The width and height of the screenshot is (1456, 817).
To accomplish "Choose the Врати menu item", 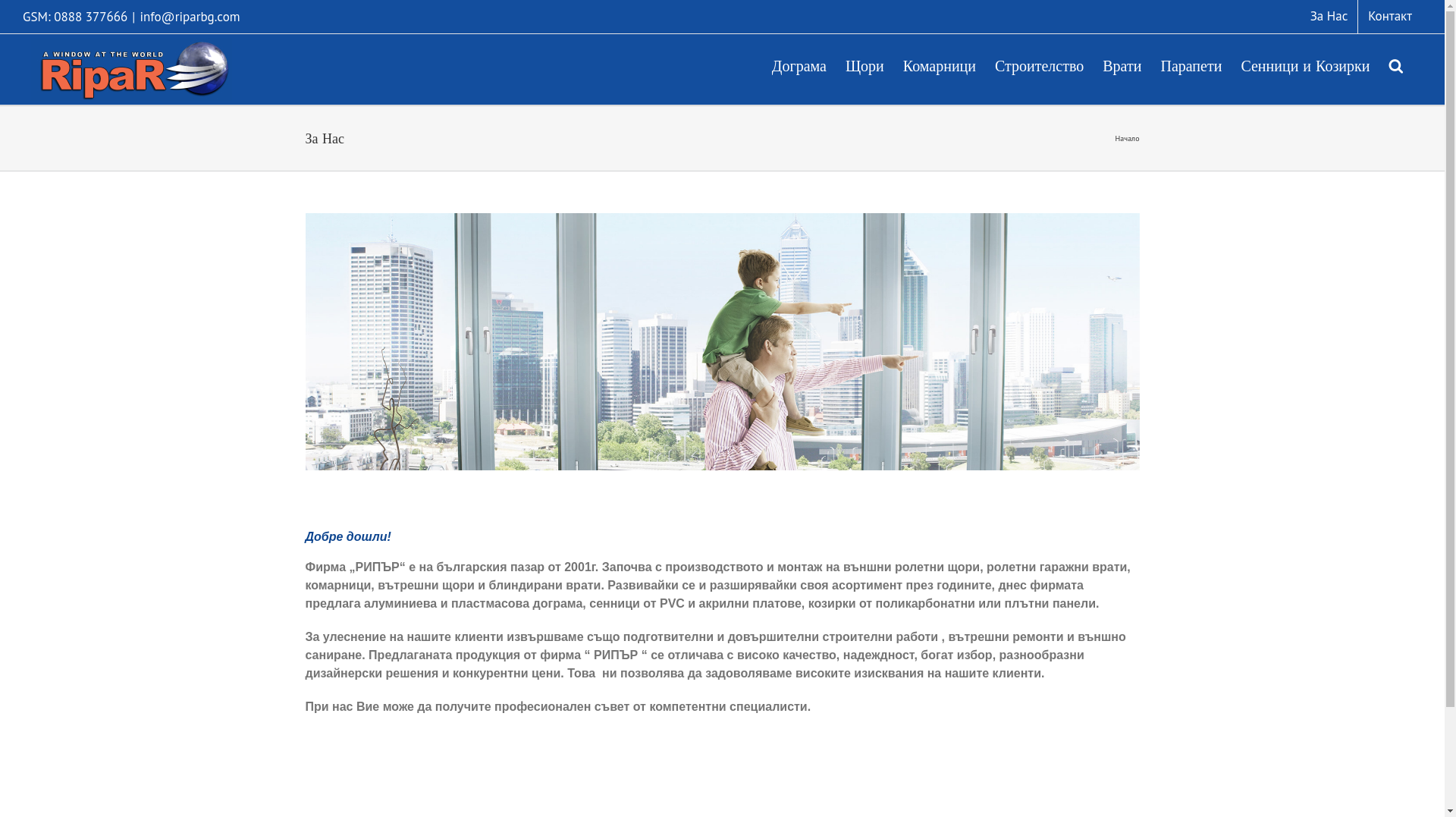I will tap(1122, 67).
